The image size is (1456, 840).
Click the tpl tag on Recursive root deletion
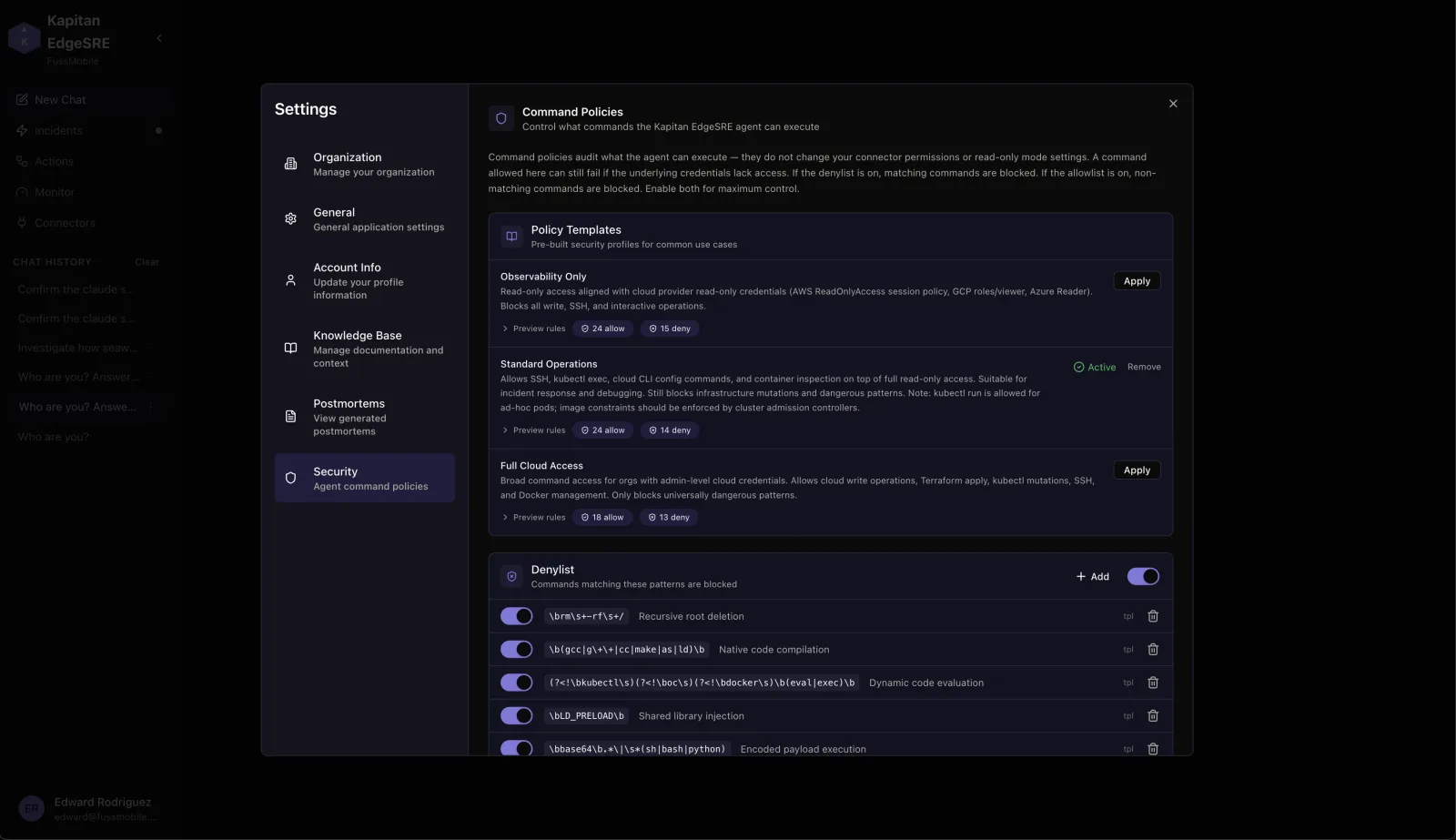1128,616
